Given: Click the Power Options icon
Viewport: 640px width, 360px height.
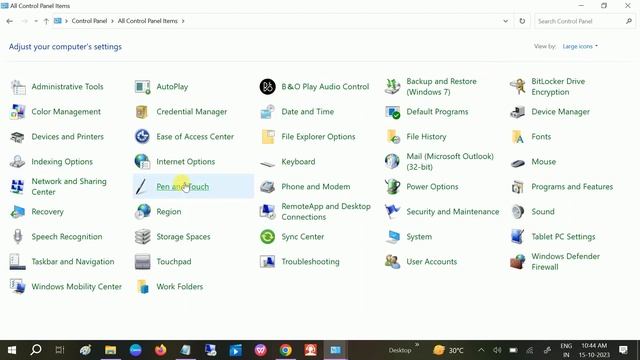Looking at the screenshot, I should (x=392, y=187).
